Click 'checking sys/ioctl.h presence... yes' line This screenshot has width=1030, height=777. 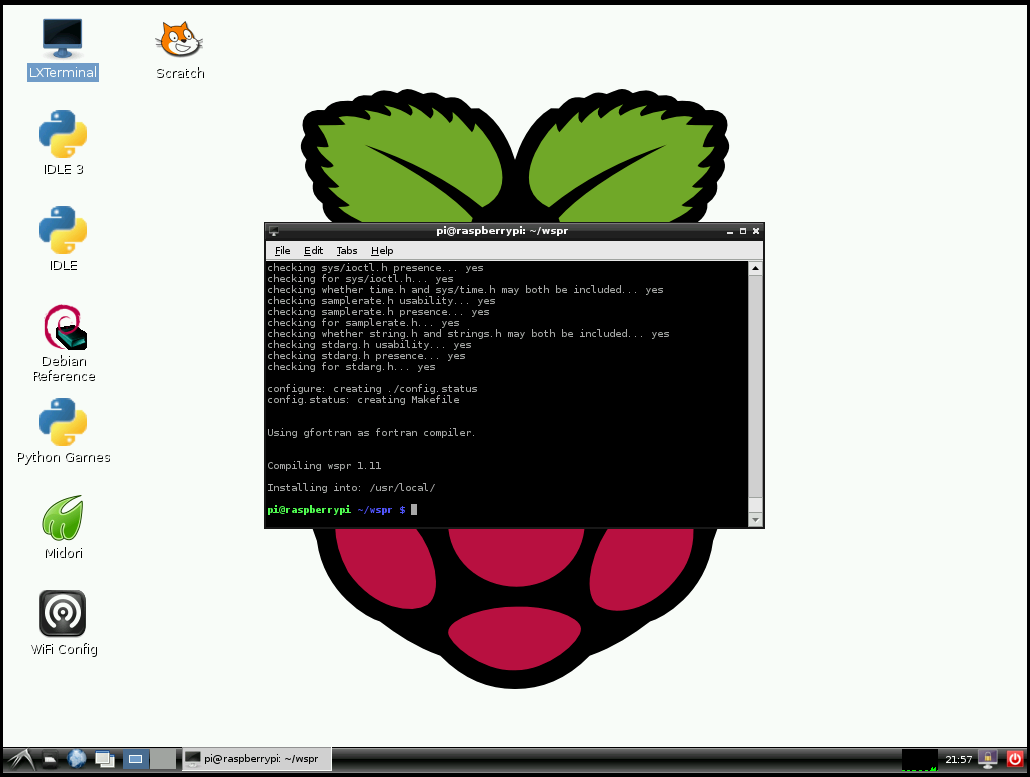click(375, 268)
